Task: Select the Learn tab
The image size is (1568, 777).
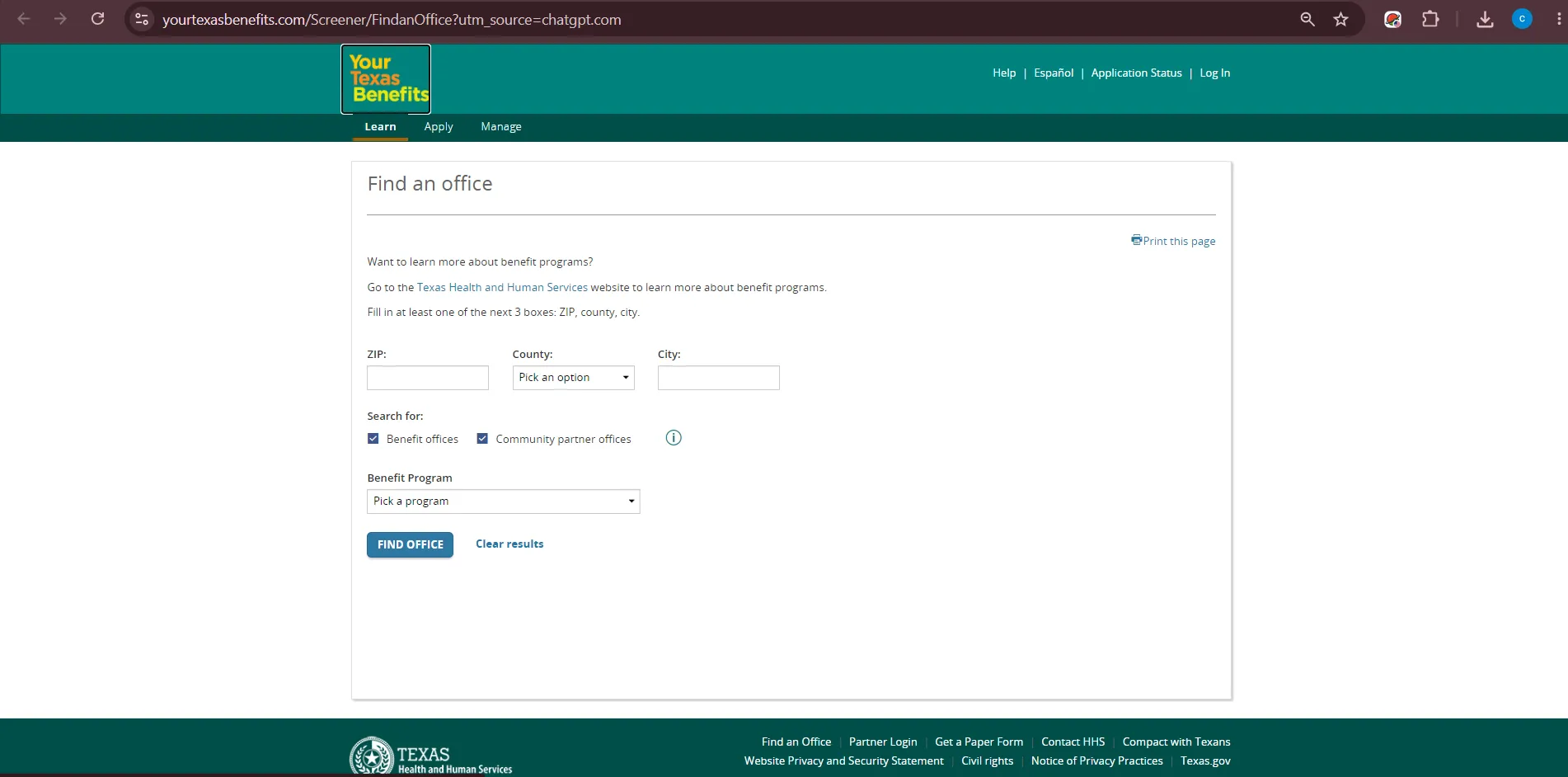Action: (x=380, y=127)
